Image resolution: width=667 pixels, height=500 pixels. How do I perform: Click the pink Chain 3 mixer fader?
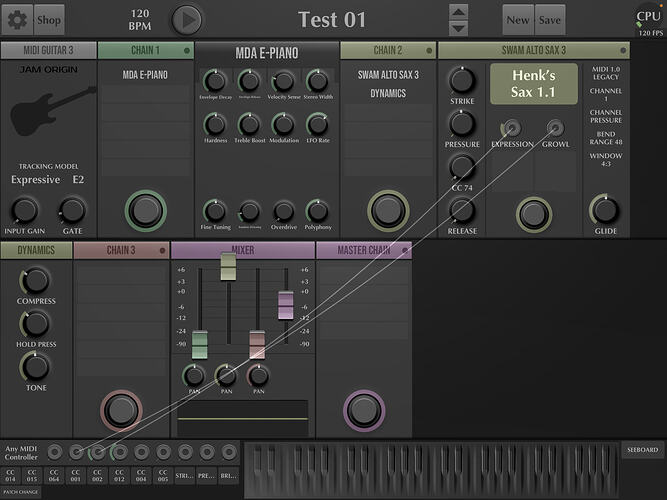coord(257,345)
